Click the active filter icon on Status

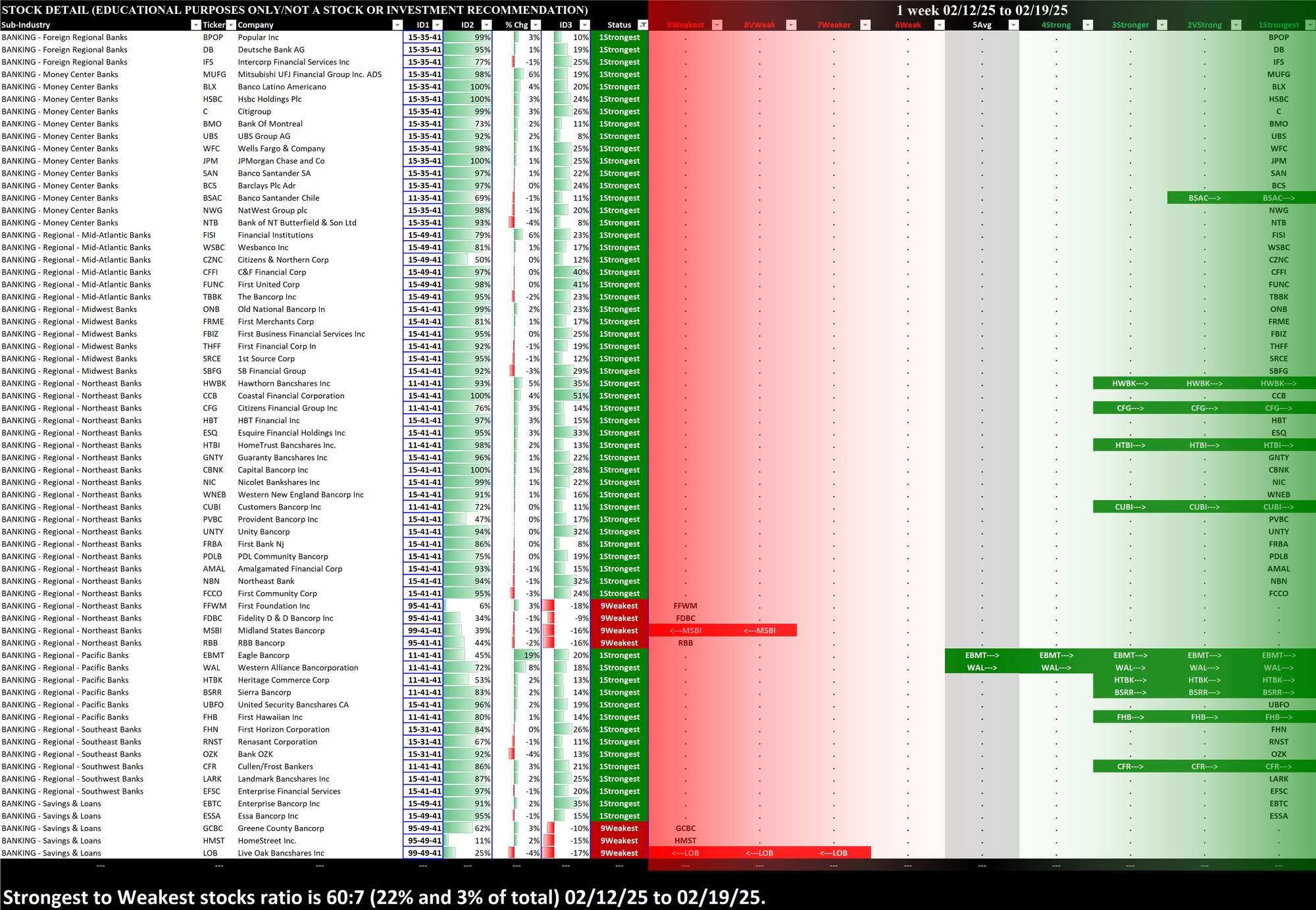coord(643,25)
